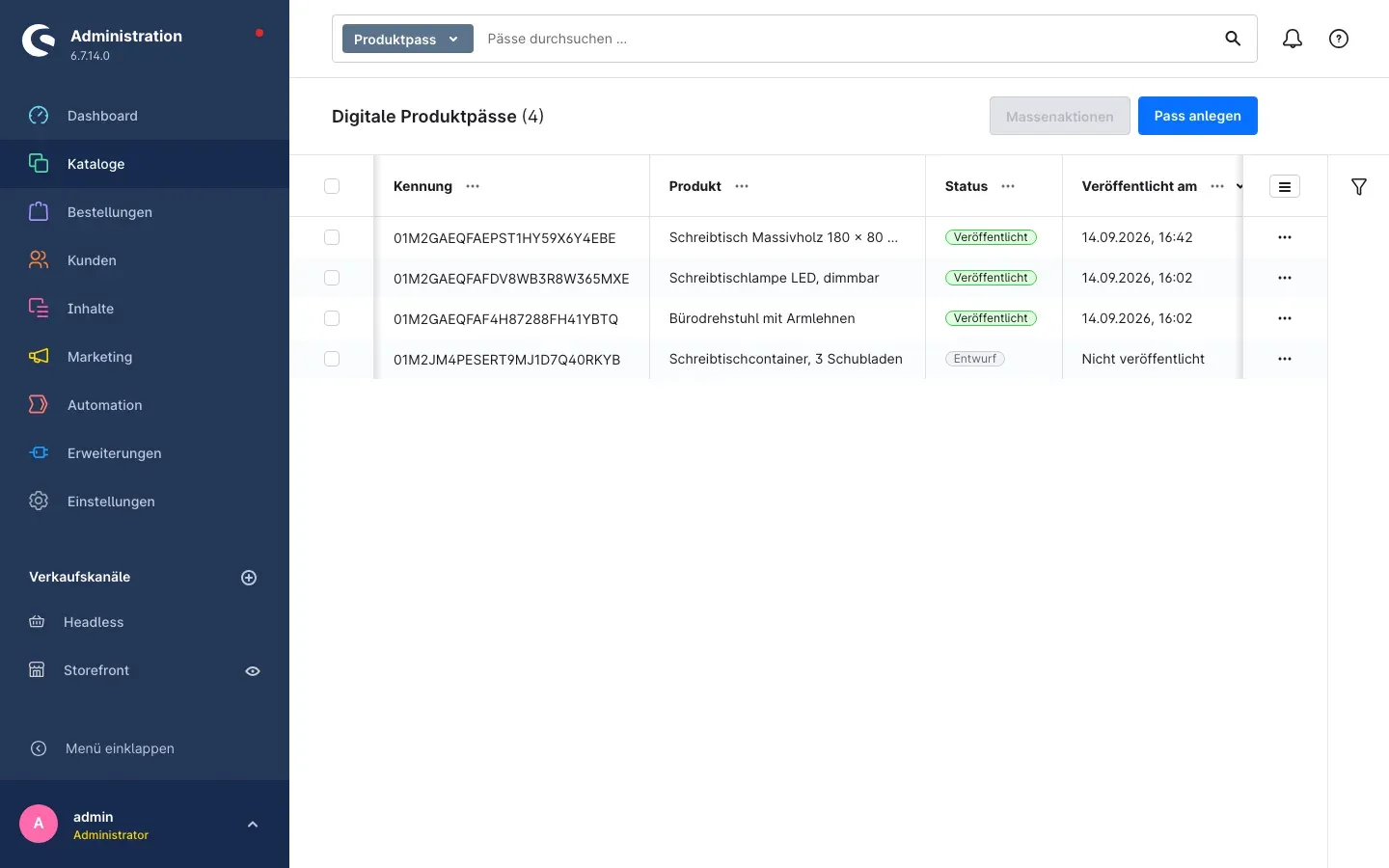Open the Automation menu item
Screen dimensions: 1389x868
145,405
